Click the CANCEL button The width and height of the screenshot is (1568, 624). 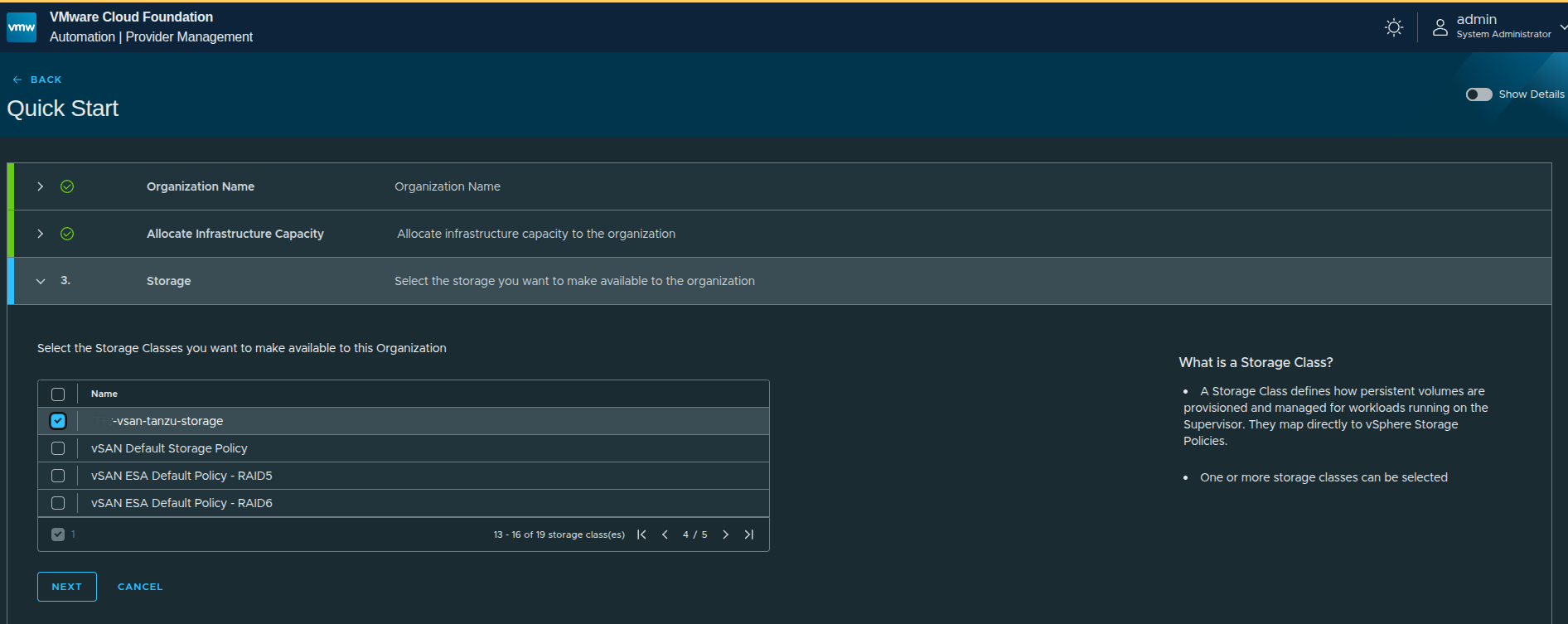140,587
